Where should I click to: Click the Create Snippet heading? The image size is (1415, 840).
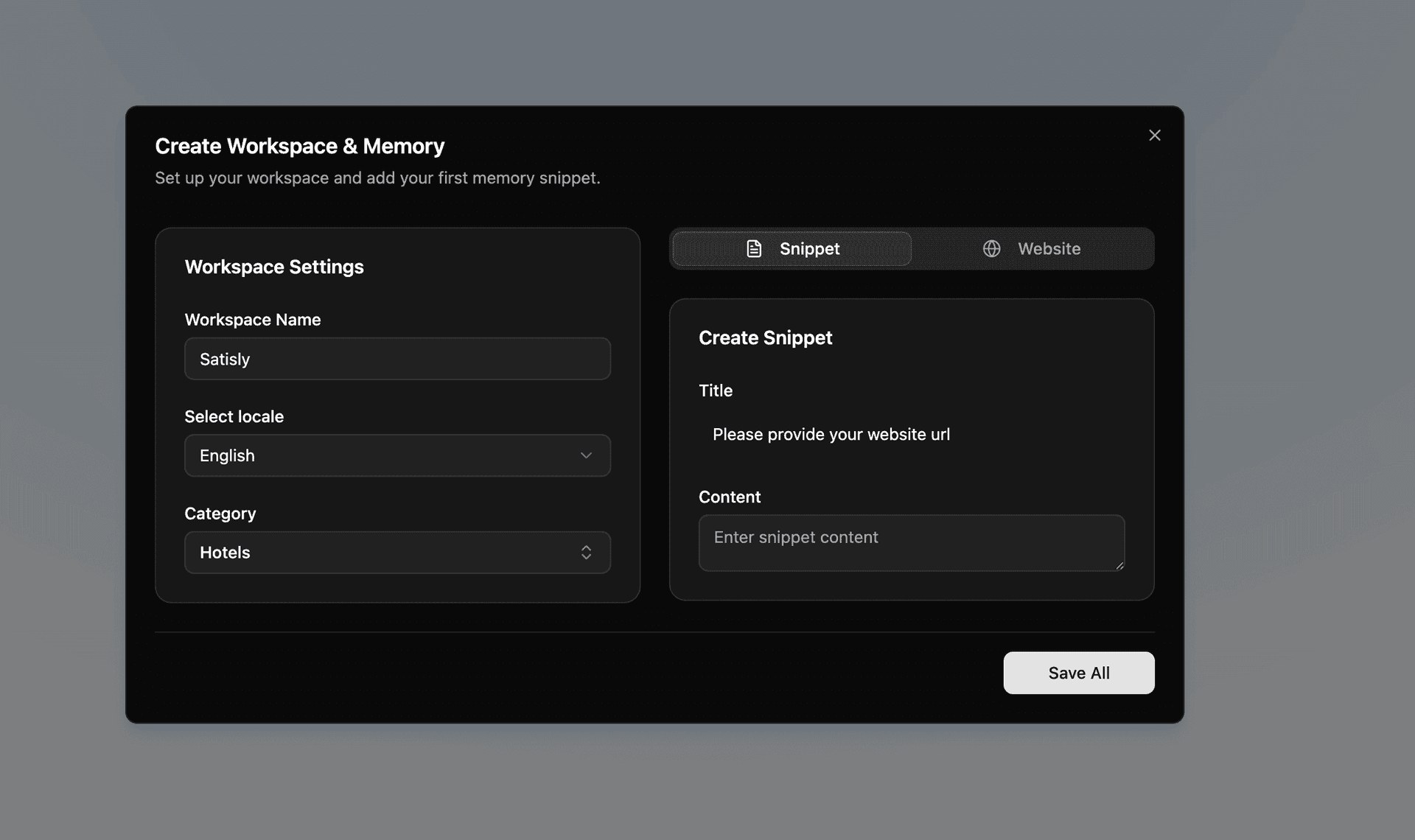(765, 337)
